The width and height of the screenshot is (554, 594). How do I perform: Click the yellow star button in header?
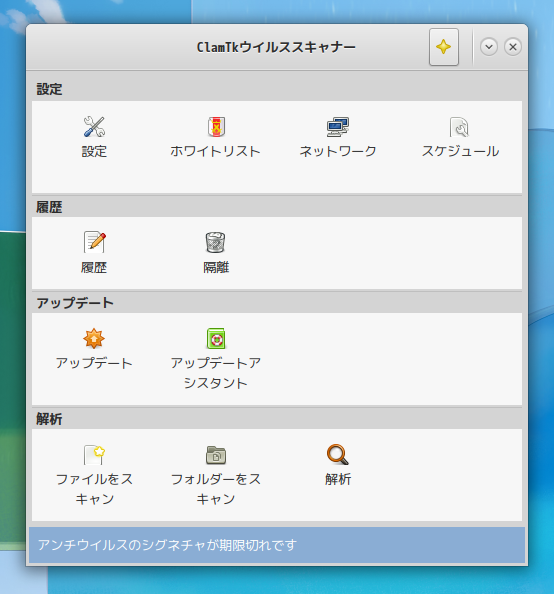(x=444, y=47)
